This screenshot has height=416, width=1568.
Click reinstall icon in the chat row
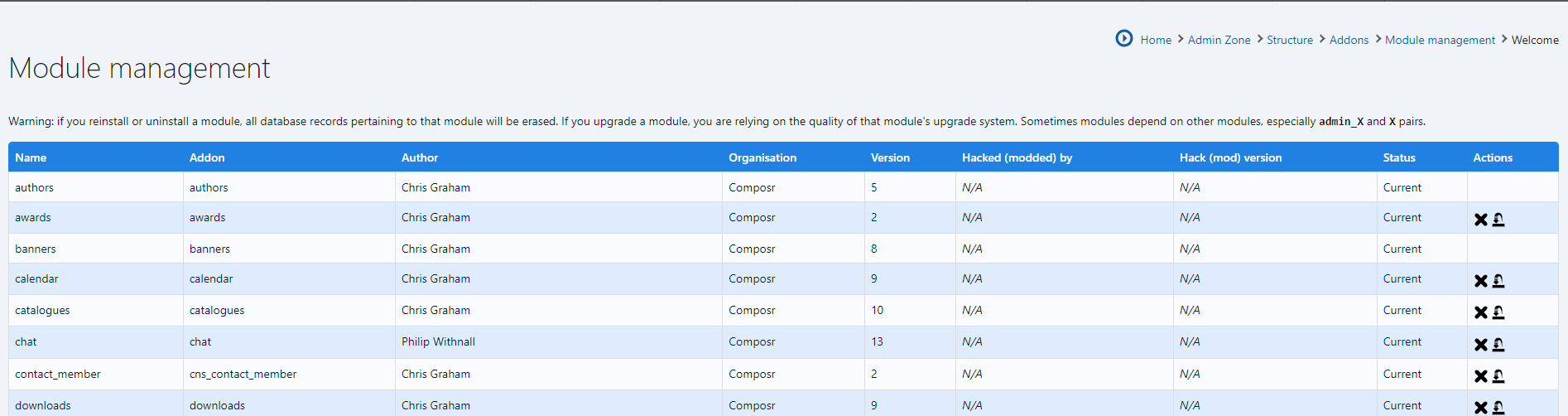1498,345
